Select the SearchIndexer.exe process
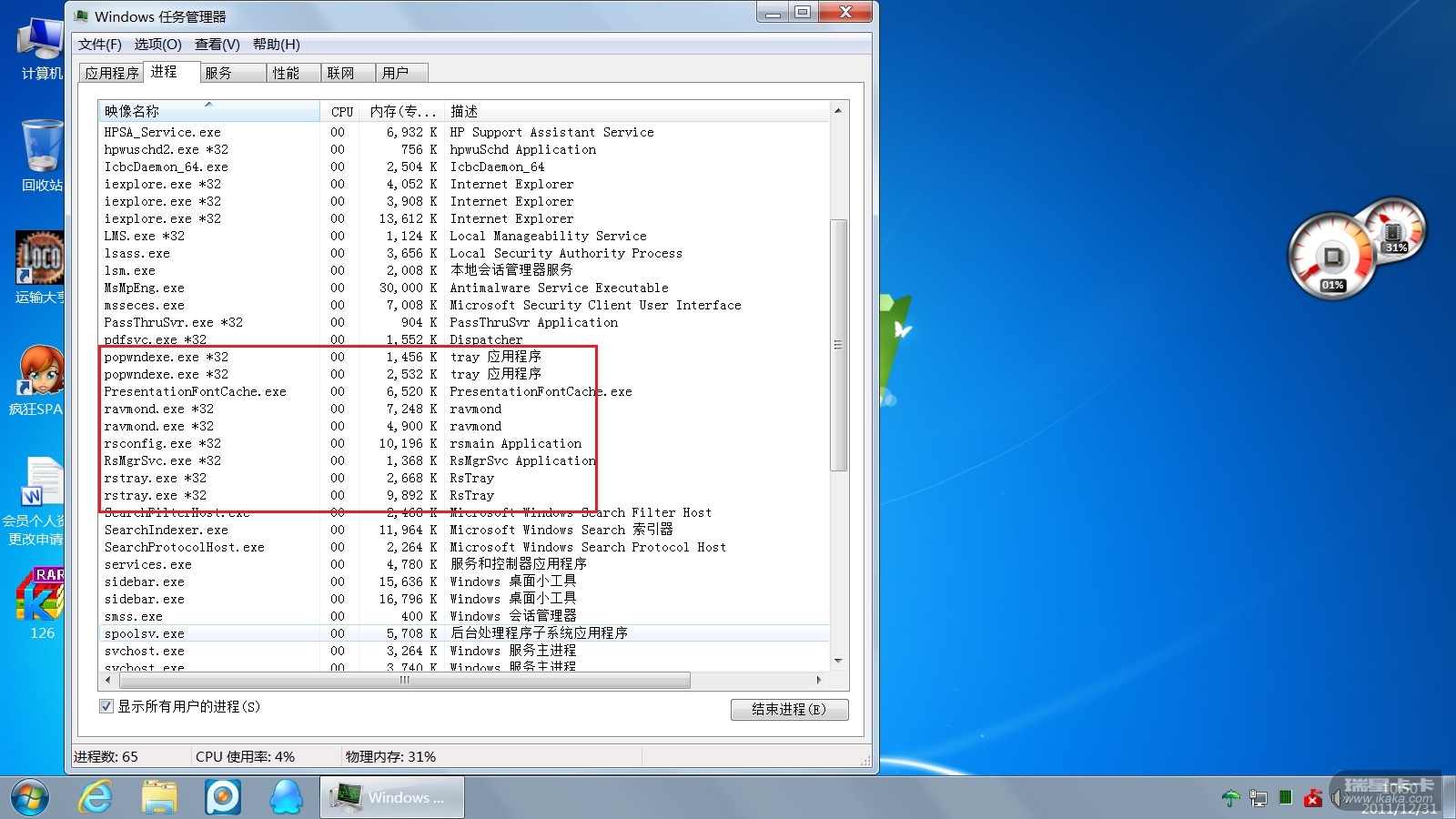Image resolution: width=1456 pixels, height=819 pixels. click(464, 530)
